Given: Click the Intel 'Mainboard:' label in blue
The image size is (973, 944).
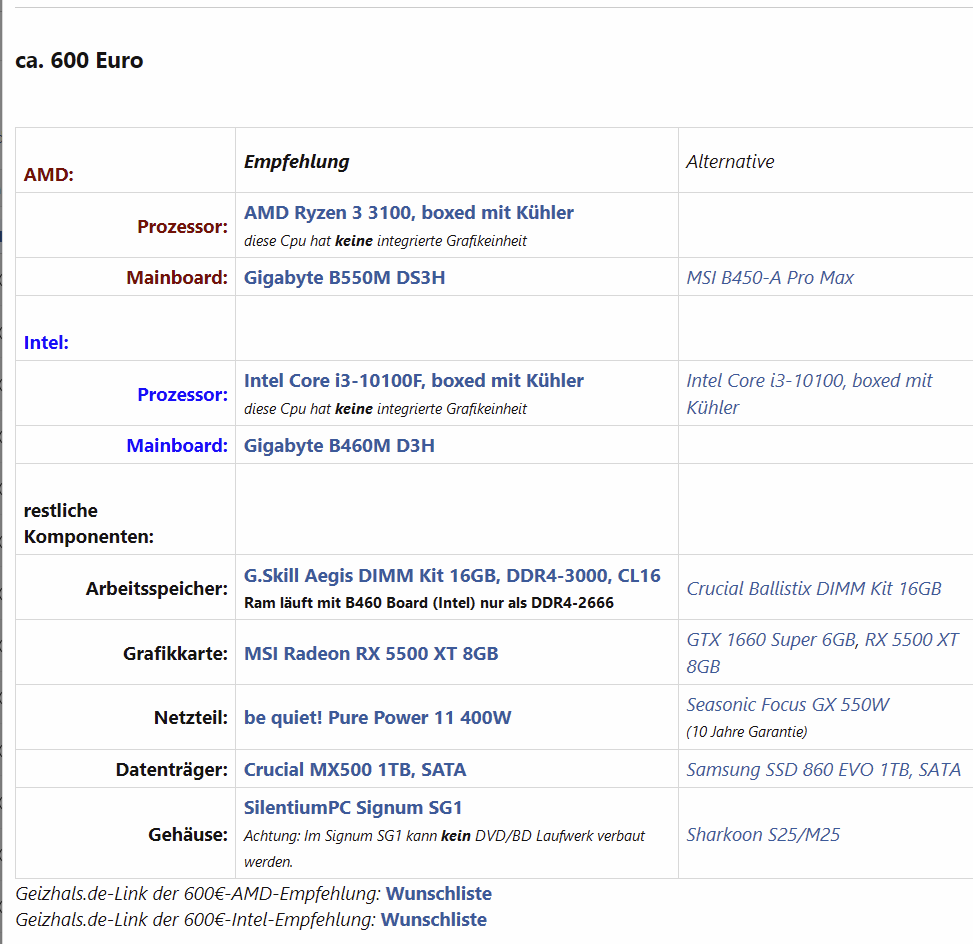Looking at the screenshot, I should [177, 446].
